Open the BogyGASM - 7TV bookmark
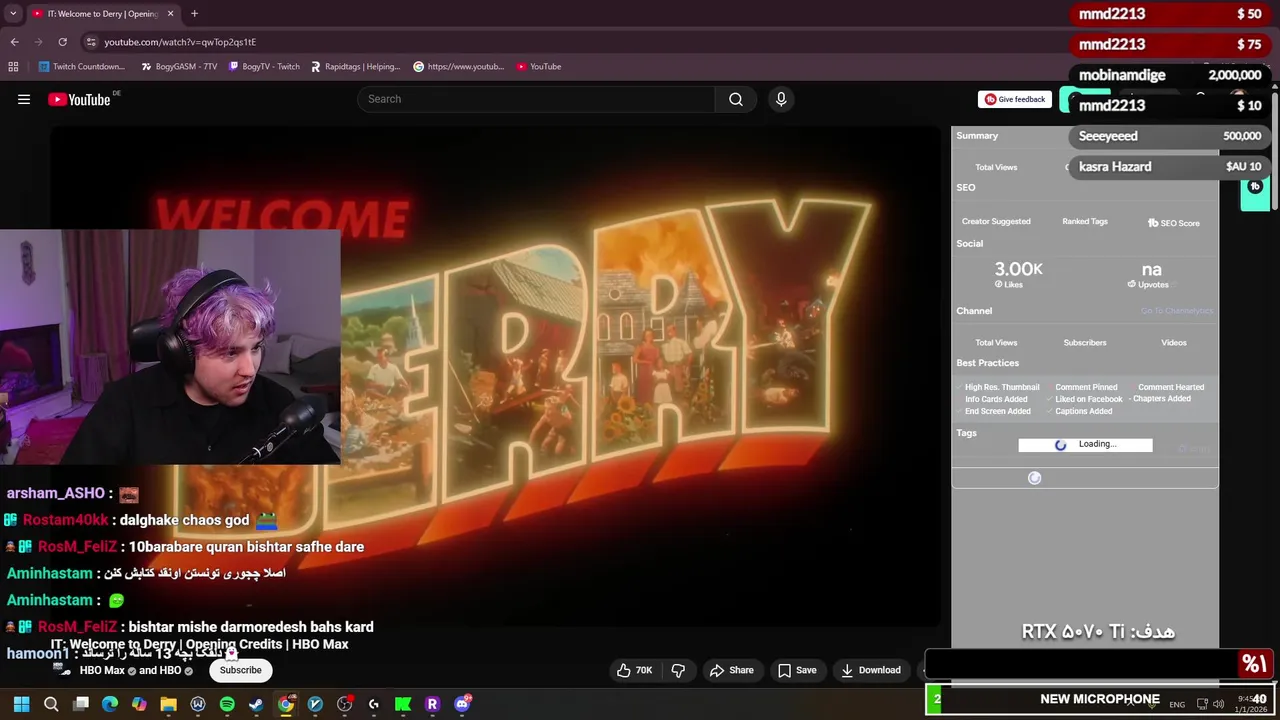1280x720 pixels. [179, 67]
